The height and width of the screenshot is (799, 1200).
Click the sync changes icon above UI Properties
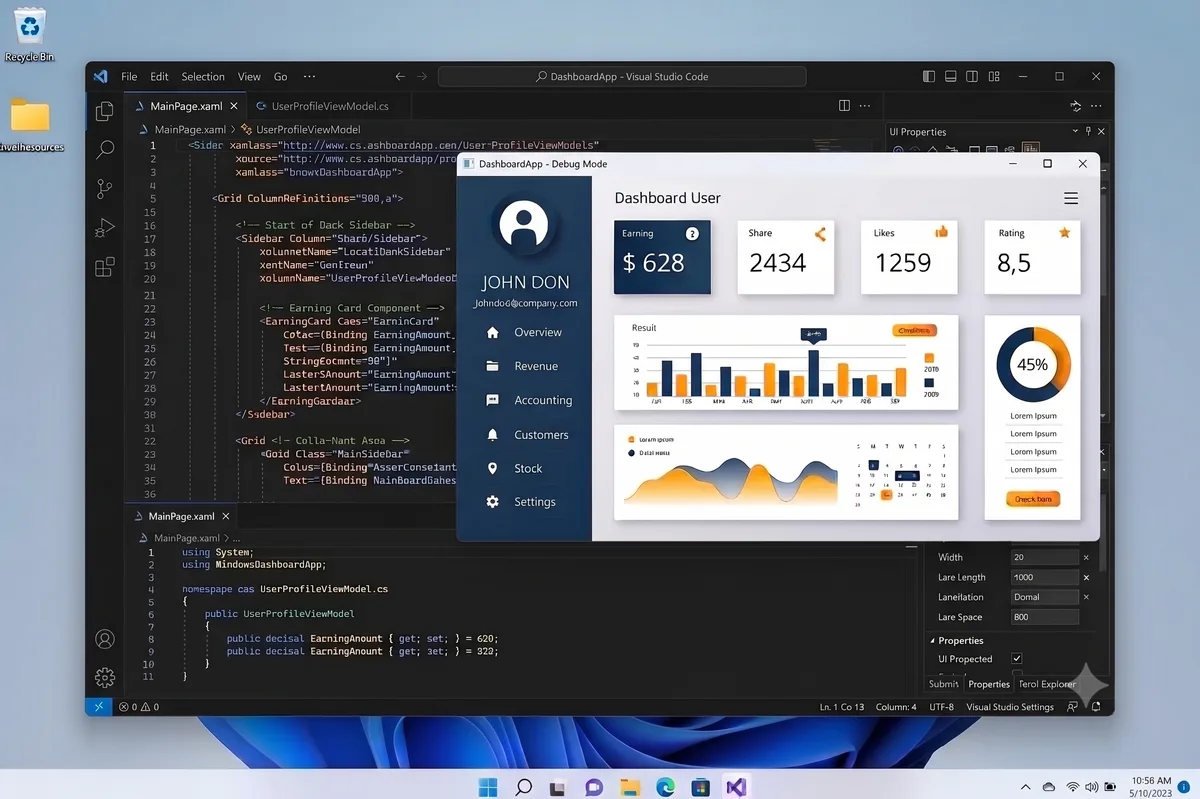(x=1076, y=105)
